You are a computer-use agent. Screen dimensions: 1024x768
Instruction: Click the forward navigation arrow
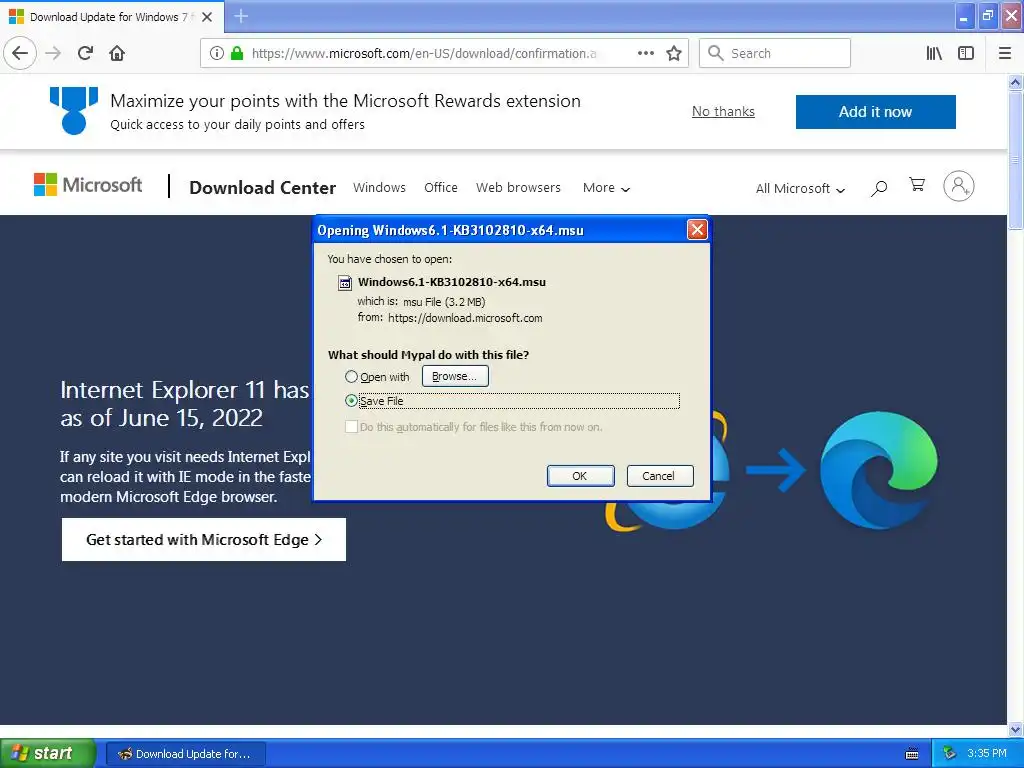(x=54, y=53)
